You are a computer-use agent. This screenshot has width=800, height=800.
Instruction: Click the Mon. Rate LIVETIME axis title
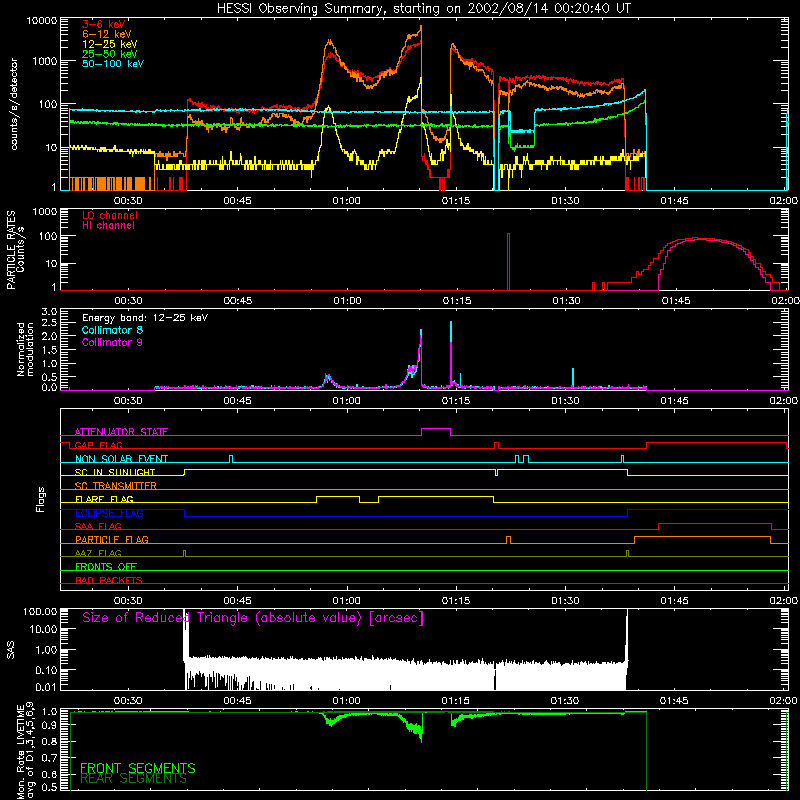click(x=25, y=752)
